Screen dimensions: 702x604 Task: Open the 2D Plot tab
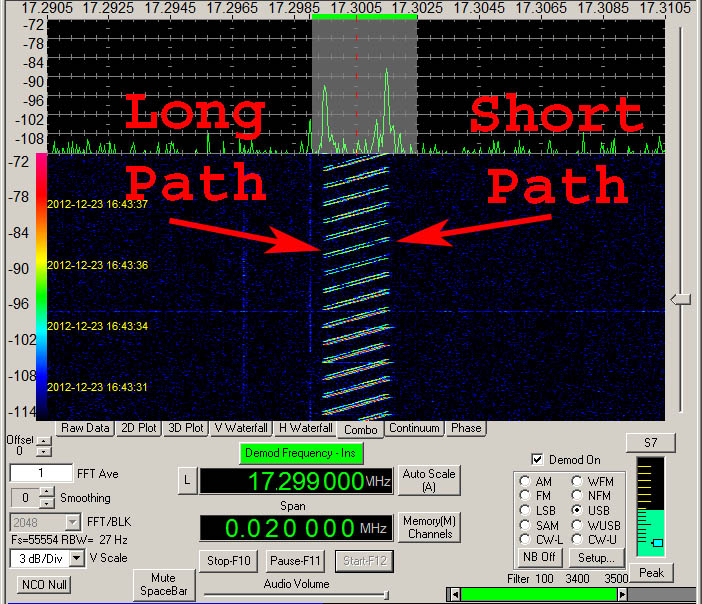pyautogui.click(x=139, y=428)
